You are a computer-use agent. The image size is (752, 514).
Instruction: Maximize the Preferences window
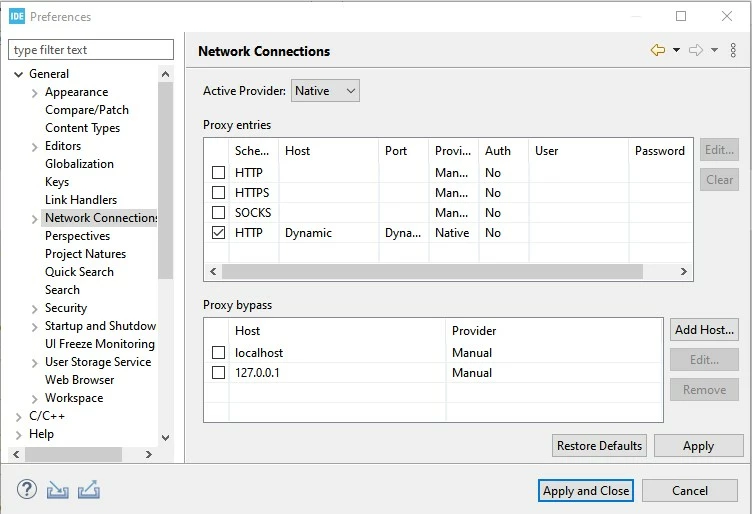tap(681, 16)
